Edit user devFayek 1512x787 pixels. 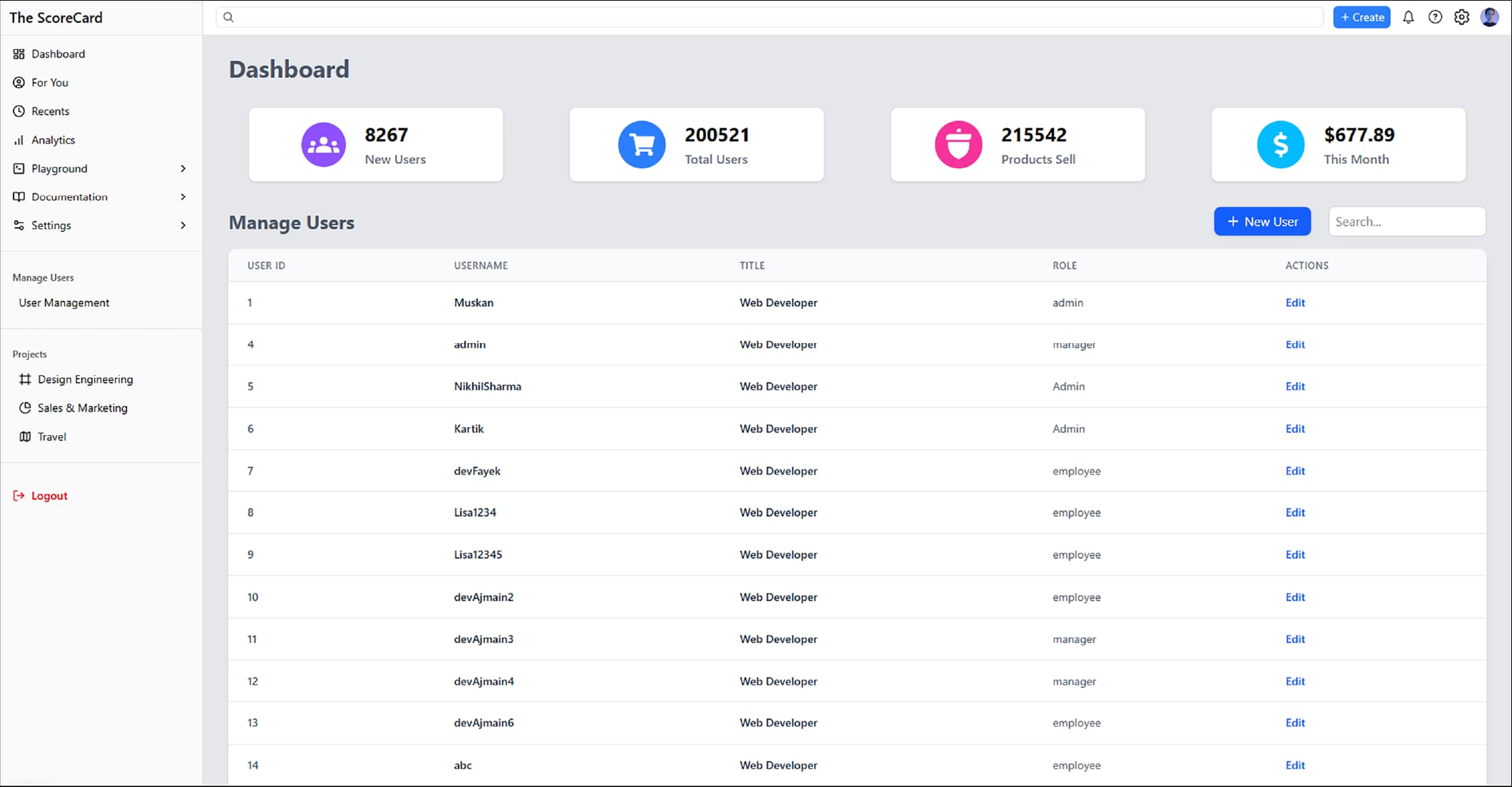[1295, 471]
